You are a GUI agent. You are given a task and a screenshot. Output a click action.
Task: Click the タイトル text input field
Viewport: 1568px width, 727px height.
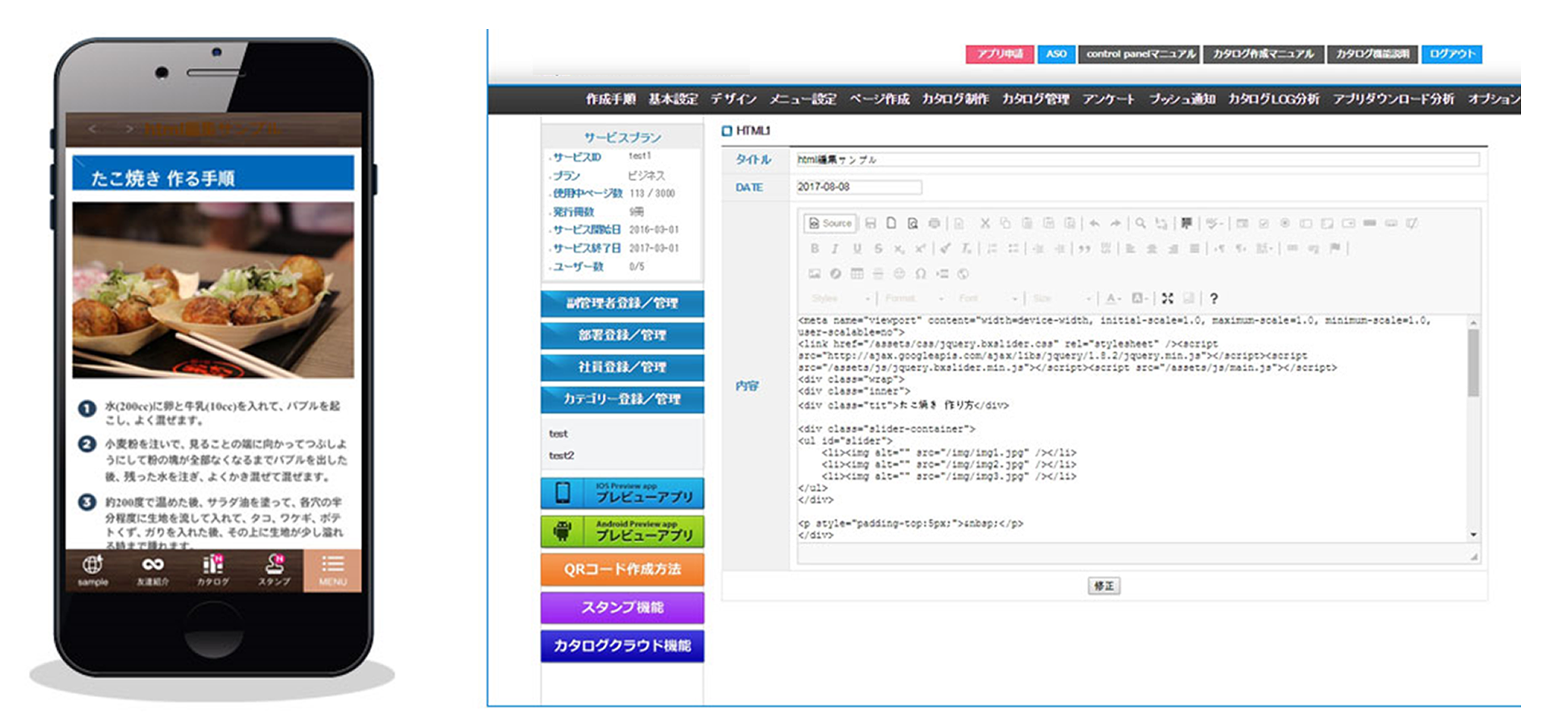coord(1136,160)
